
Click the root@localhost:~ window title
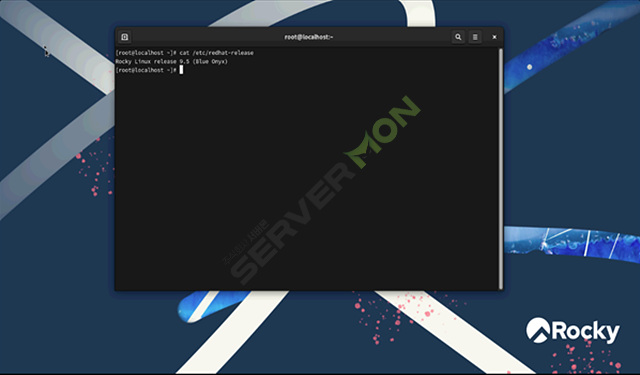tap(309, 37)
